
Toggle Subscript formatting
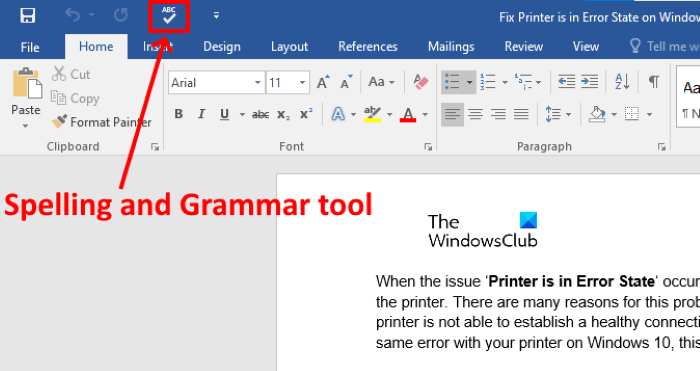point(283,115)
